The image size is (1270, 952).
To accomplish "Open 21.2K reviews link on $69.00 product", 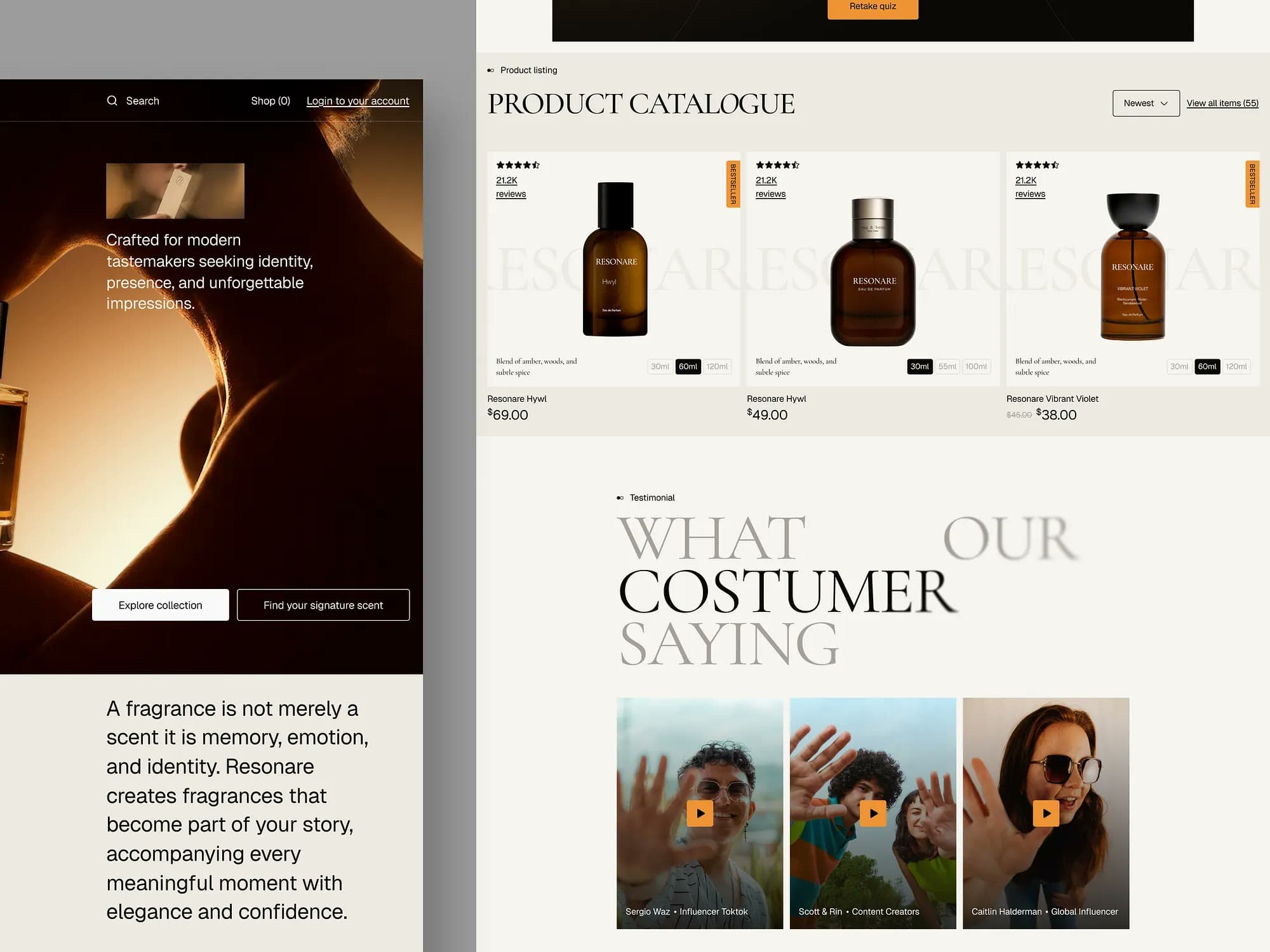I will pos(511,187).
